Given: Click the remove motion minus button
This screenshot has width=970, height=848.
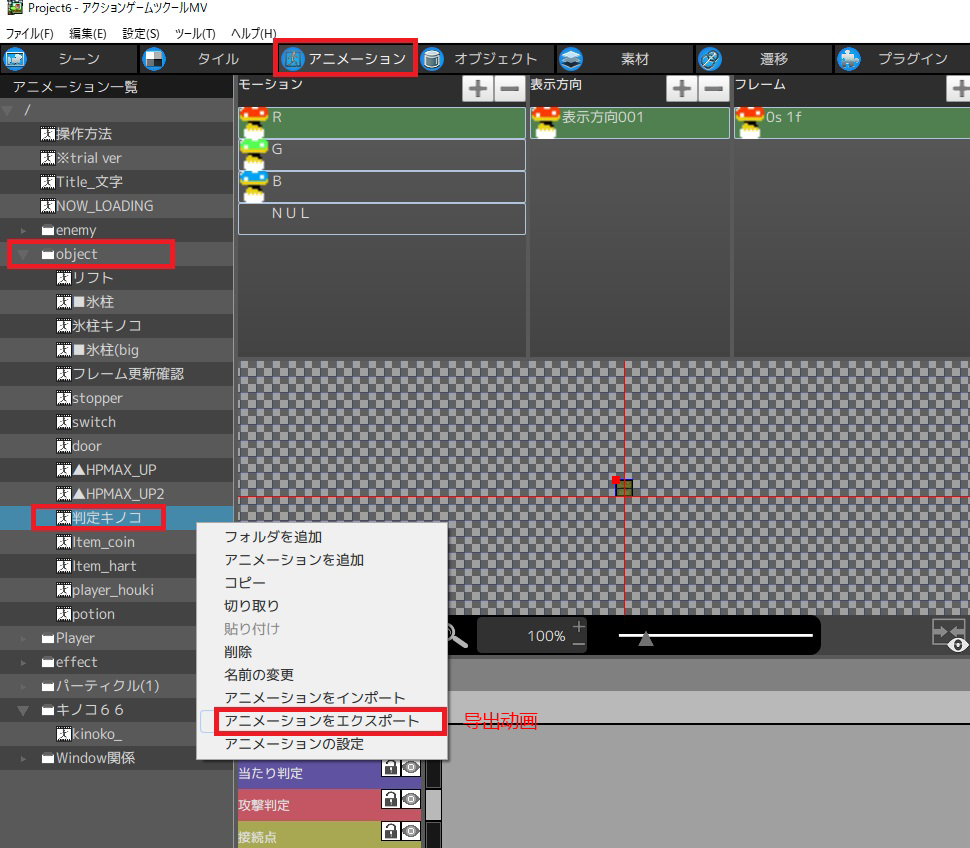Looking at the screenshot, I should tap(509, 89).
